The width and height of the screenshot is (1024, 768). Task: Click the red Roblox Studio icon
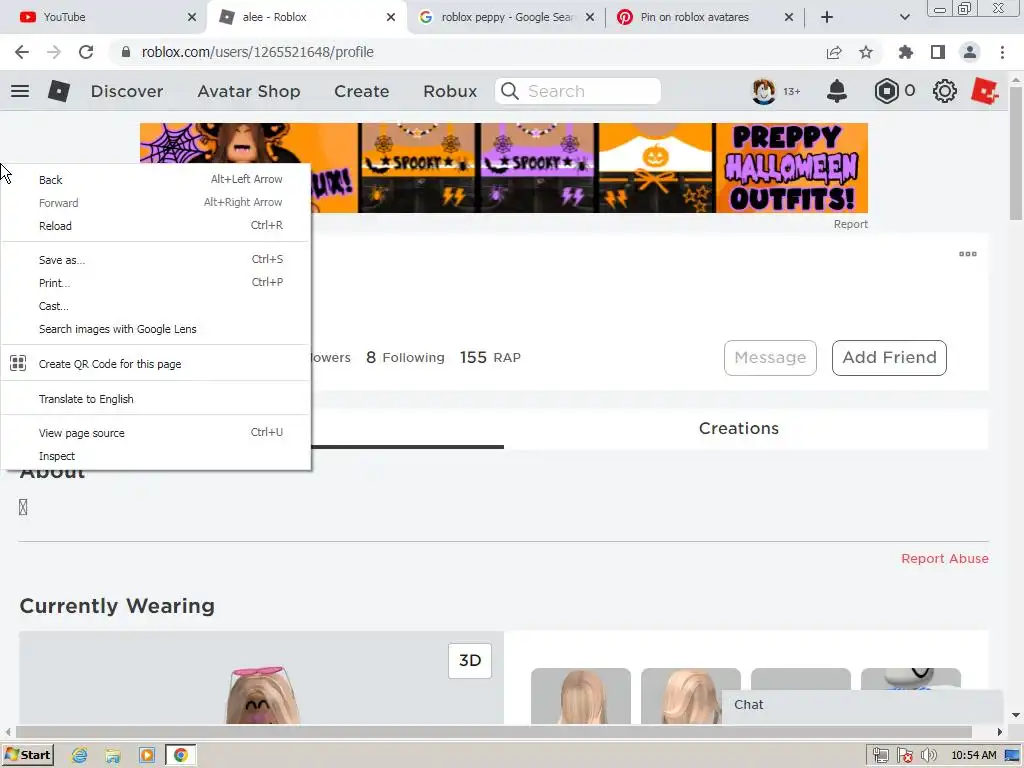coord(984,91)
